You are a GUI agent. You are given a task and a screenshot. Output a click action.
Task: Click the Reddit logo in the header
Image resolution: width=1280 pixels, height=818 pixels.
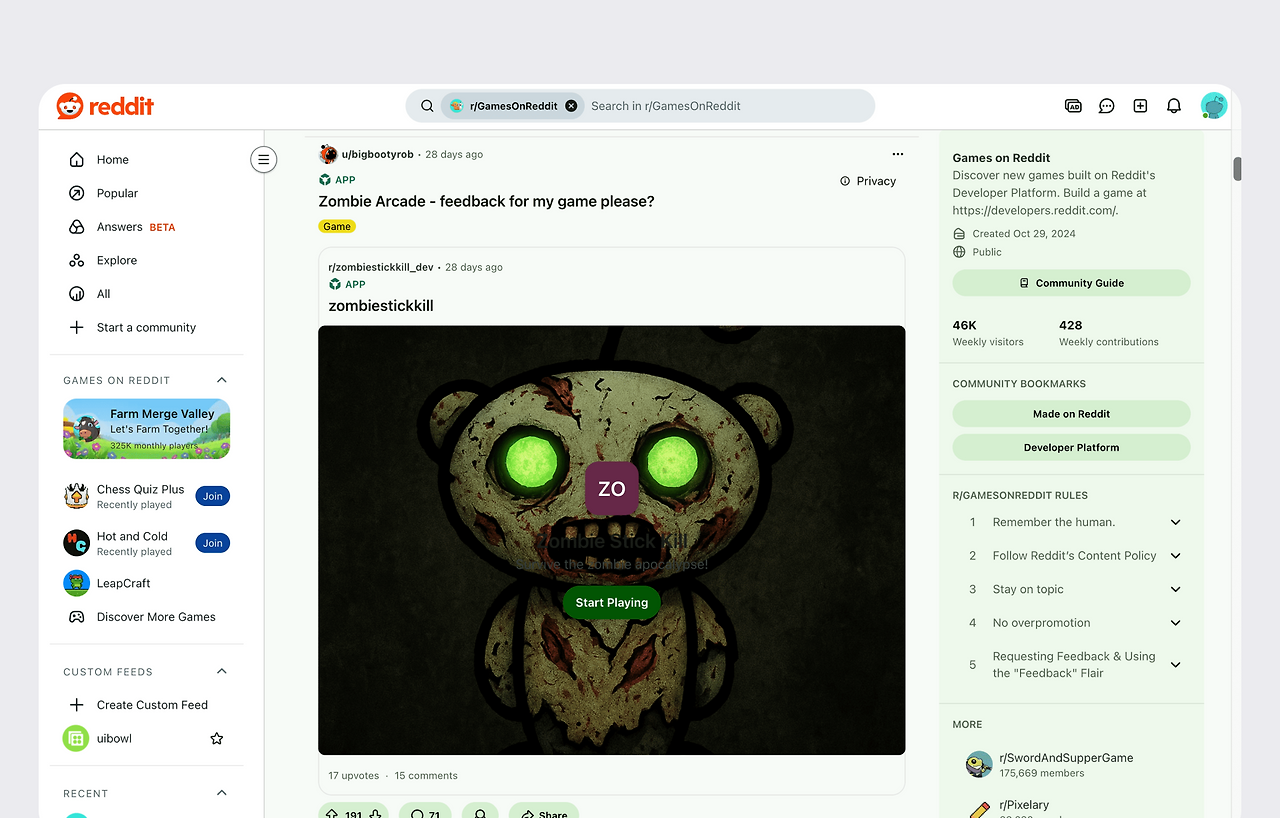105,106
